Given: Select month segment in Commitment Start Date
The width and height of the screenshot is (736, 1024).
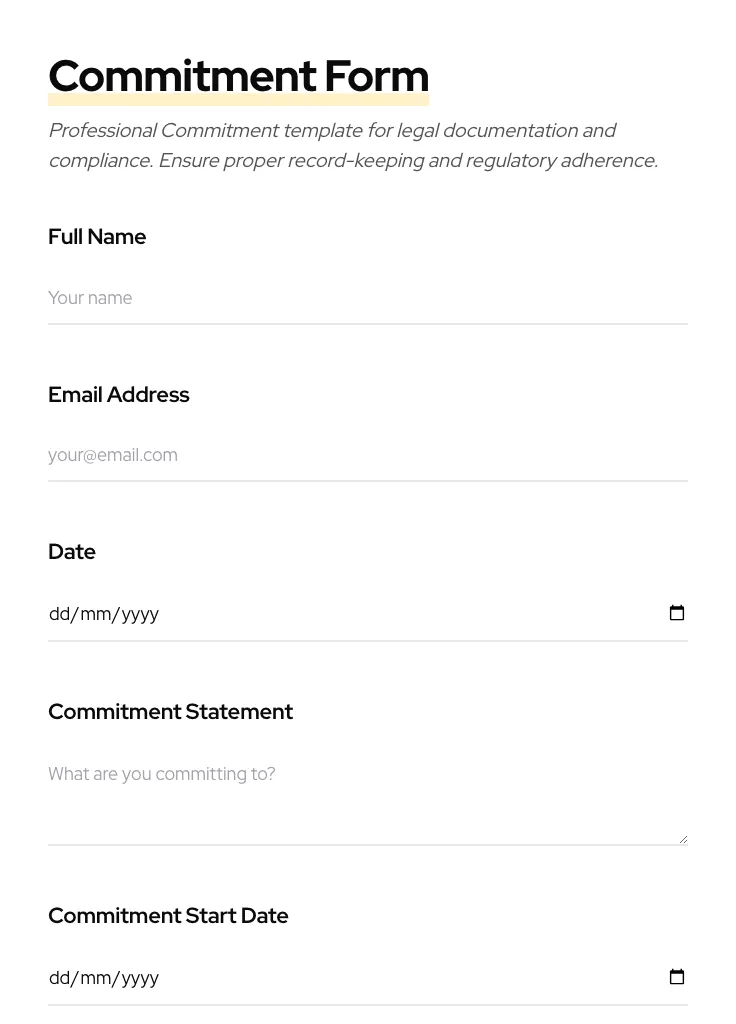Looking at the screenshot, I should pyautogui.click(x=96, y=978).
